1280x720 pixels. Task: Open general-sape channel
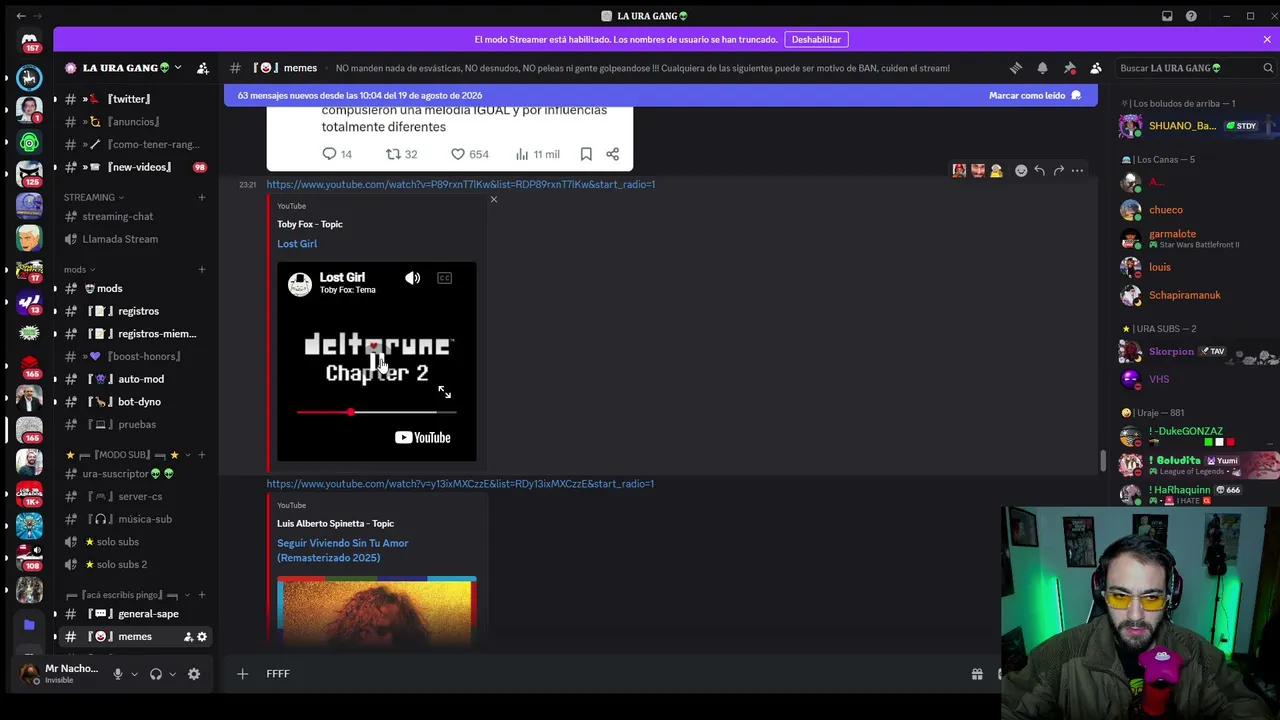point(134,614)
